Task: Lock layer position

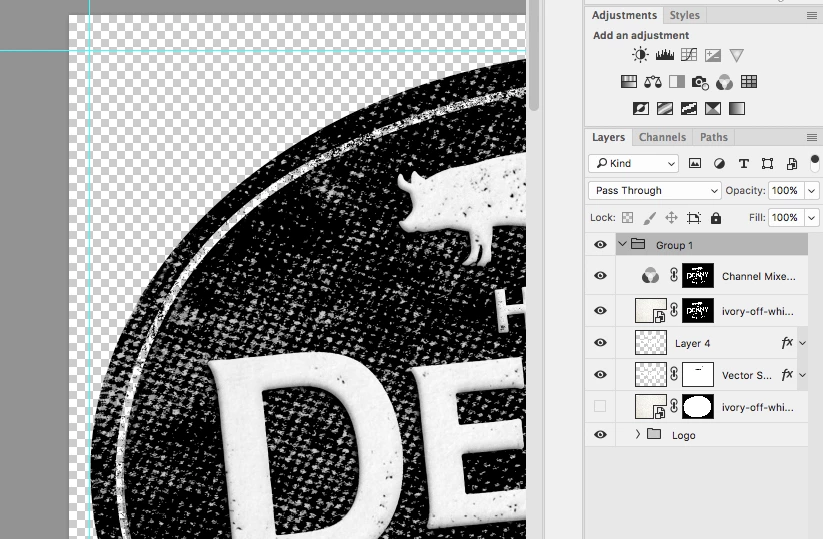Action: [671, 217]
